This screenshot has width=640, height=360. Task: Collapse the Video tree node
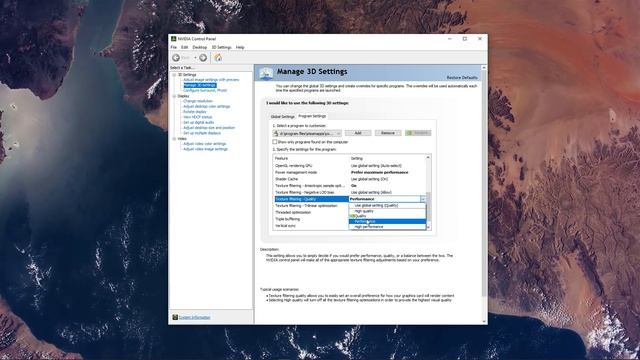click(174, 139)
